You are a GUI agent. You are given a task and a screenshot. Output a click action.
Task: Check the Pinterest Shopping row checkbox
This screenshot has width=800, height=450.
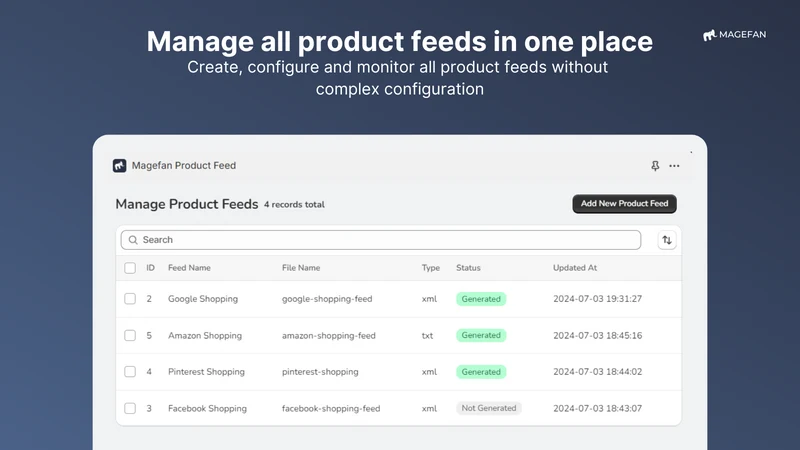coord(130,371)
